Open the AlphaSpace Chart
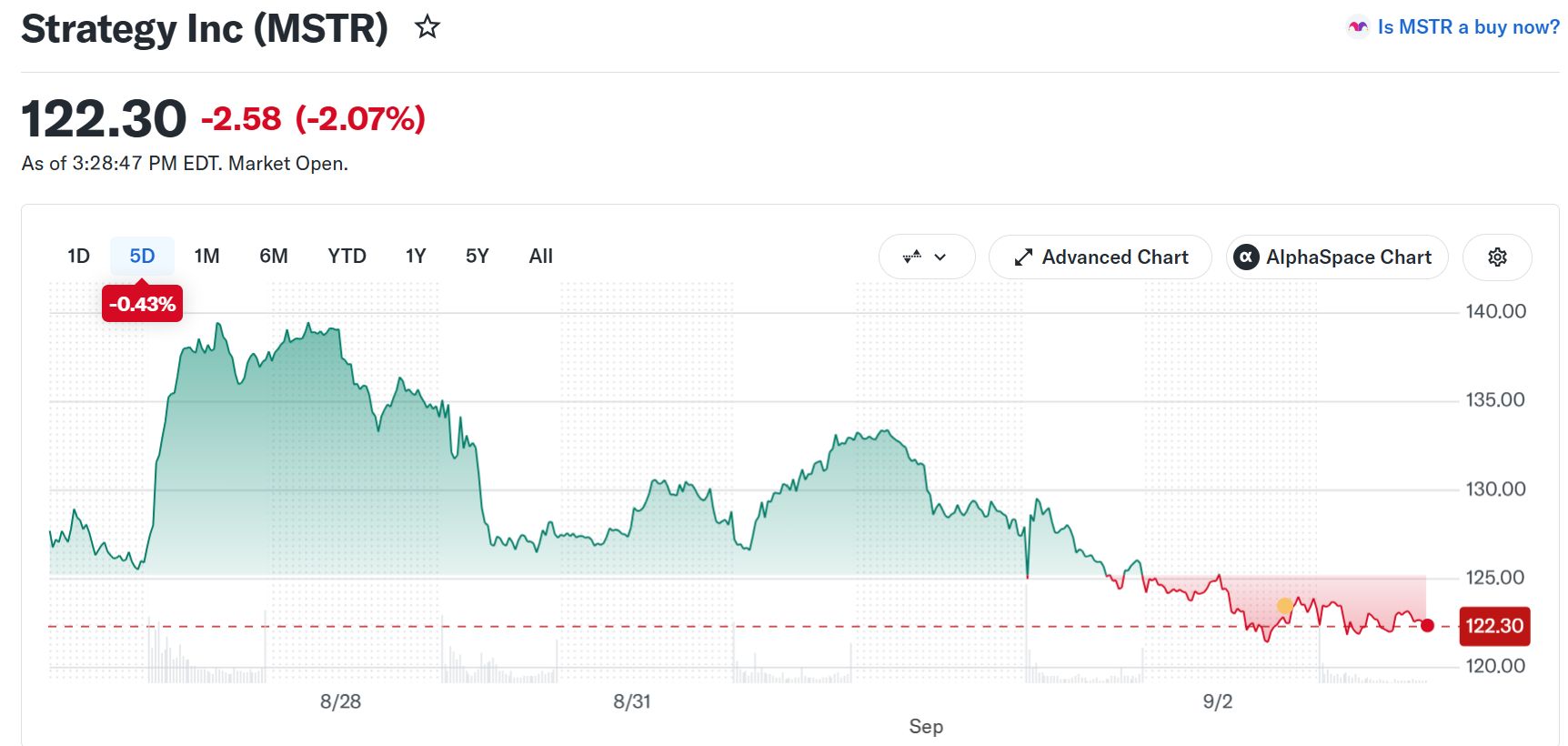The width and height of the screenshot is (1568, 746). 1337,257
